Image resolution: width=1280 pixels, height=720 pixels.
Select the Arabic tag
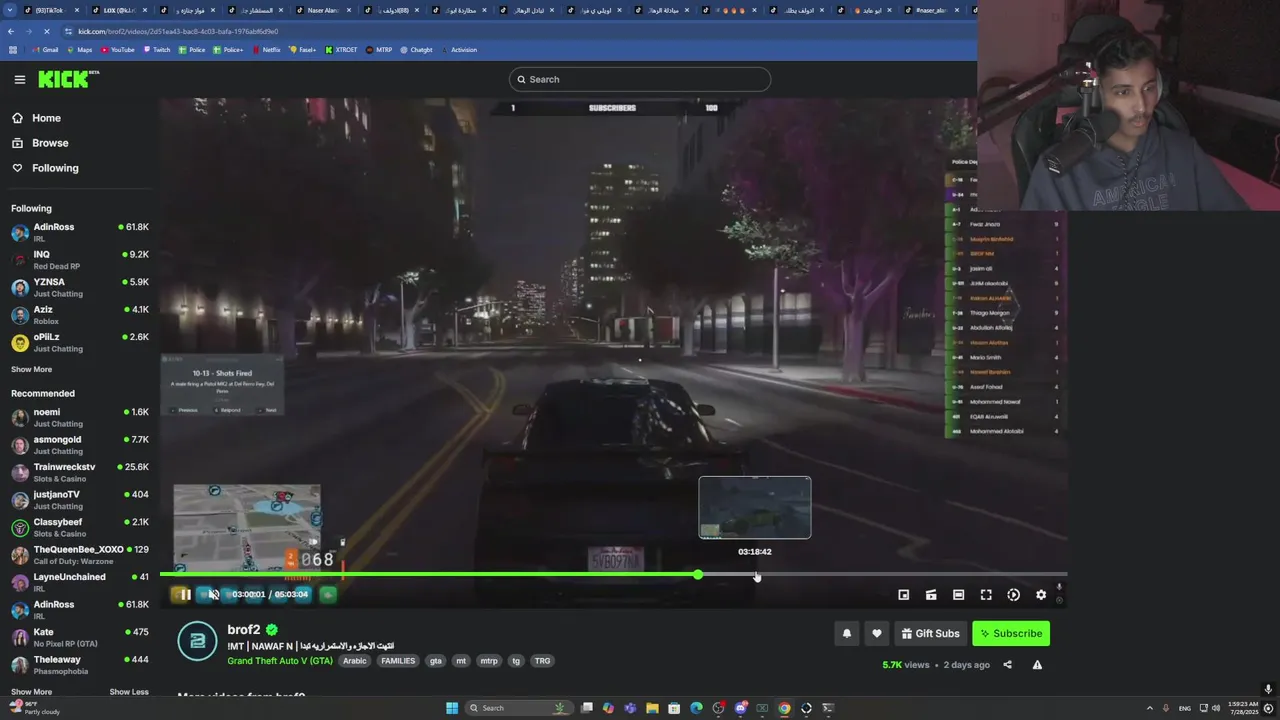tap(355, 661)
